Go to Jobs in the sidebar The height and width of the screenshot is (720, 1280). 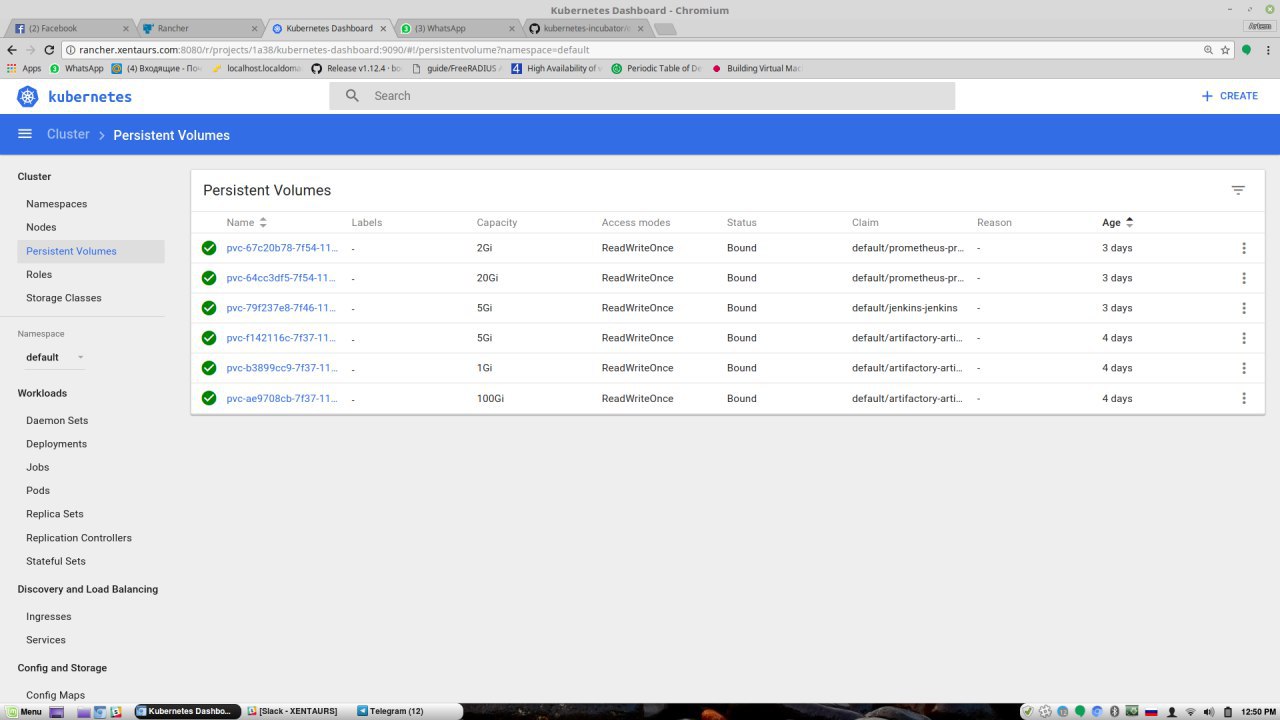[x=38, y=467]
